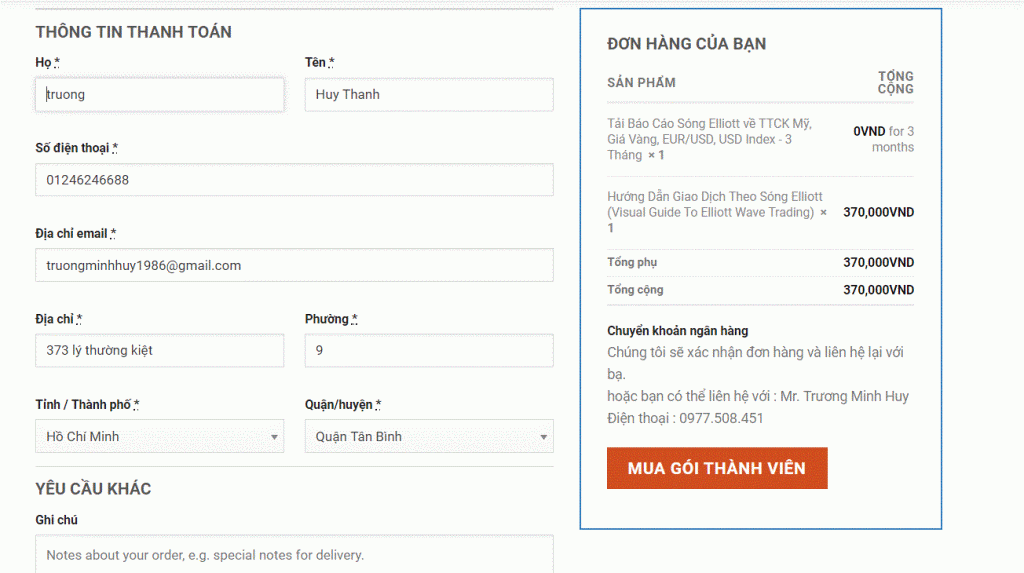Screen dimensions: 1024x573
Task: Click the Số điện thoại field label
Action: click(x=76, y=148)
